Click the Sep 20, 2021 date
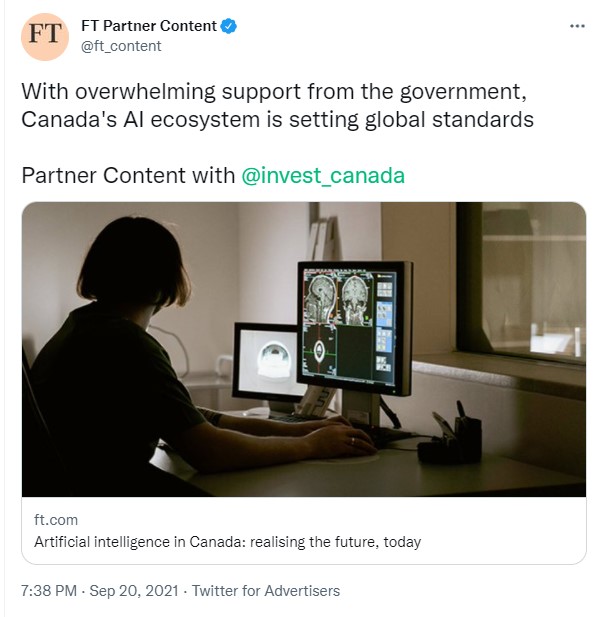Viewport: 603px width, 617px height. coord(135,591)
